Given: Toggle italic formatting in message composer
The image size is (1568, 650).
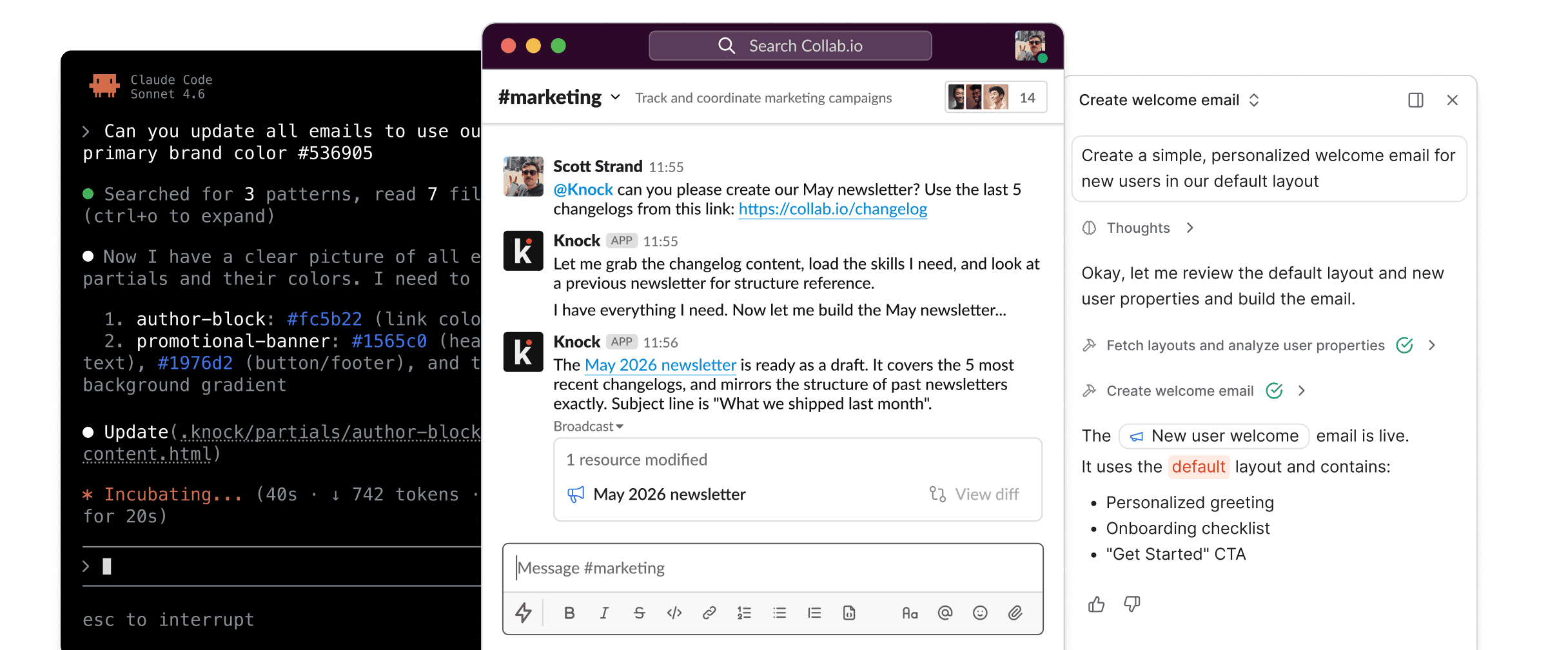Looking at the screenshot, I should 604,613.
